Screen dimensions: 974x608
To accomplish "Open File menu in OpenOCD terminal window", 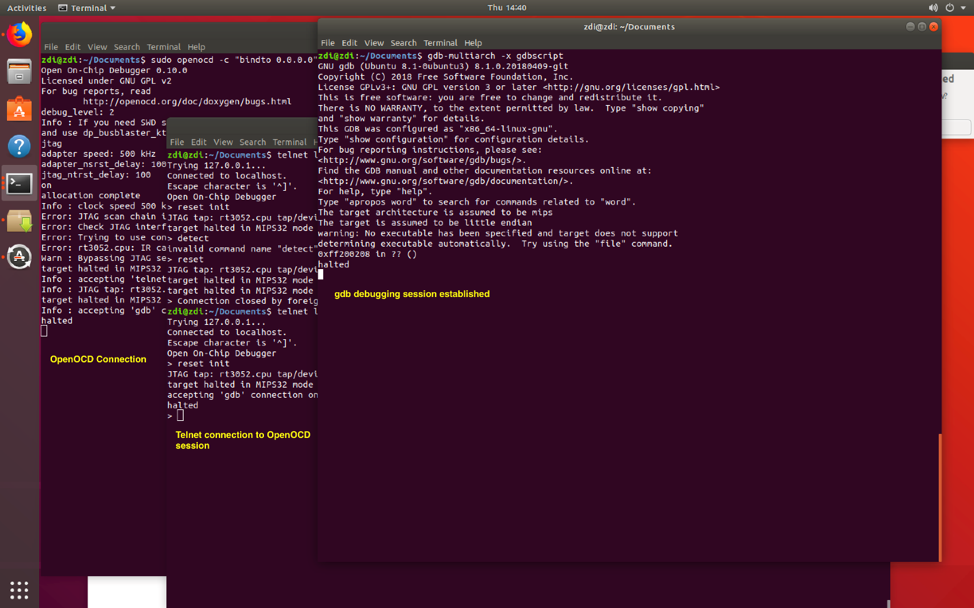I will [x=51, y=47].
